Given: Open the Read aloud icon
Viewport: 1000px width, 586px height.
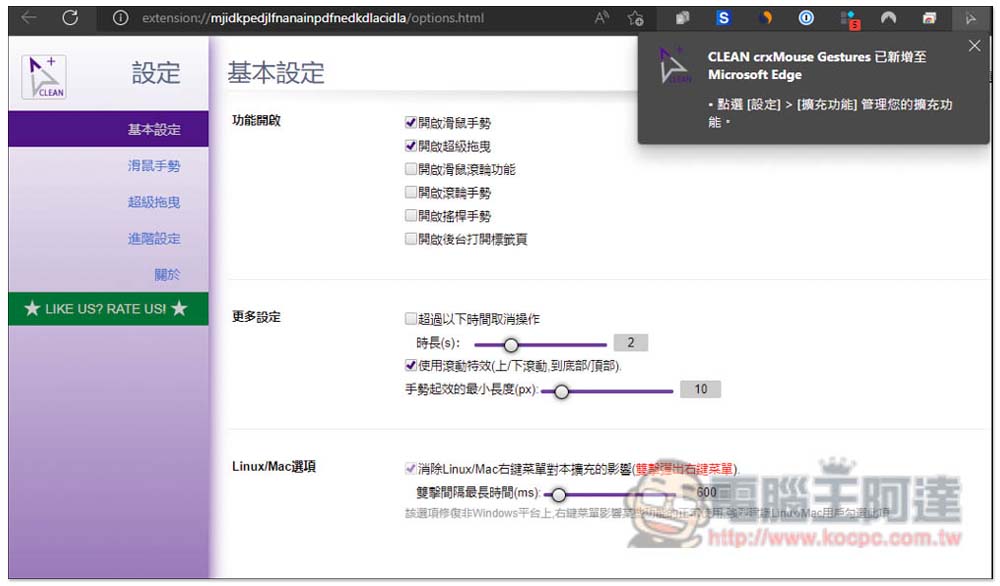Looking at the screenshot, I should pos(601,18).
